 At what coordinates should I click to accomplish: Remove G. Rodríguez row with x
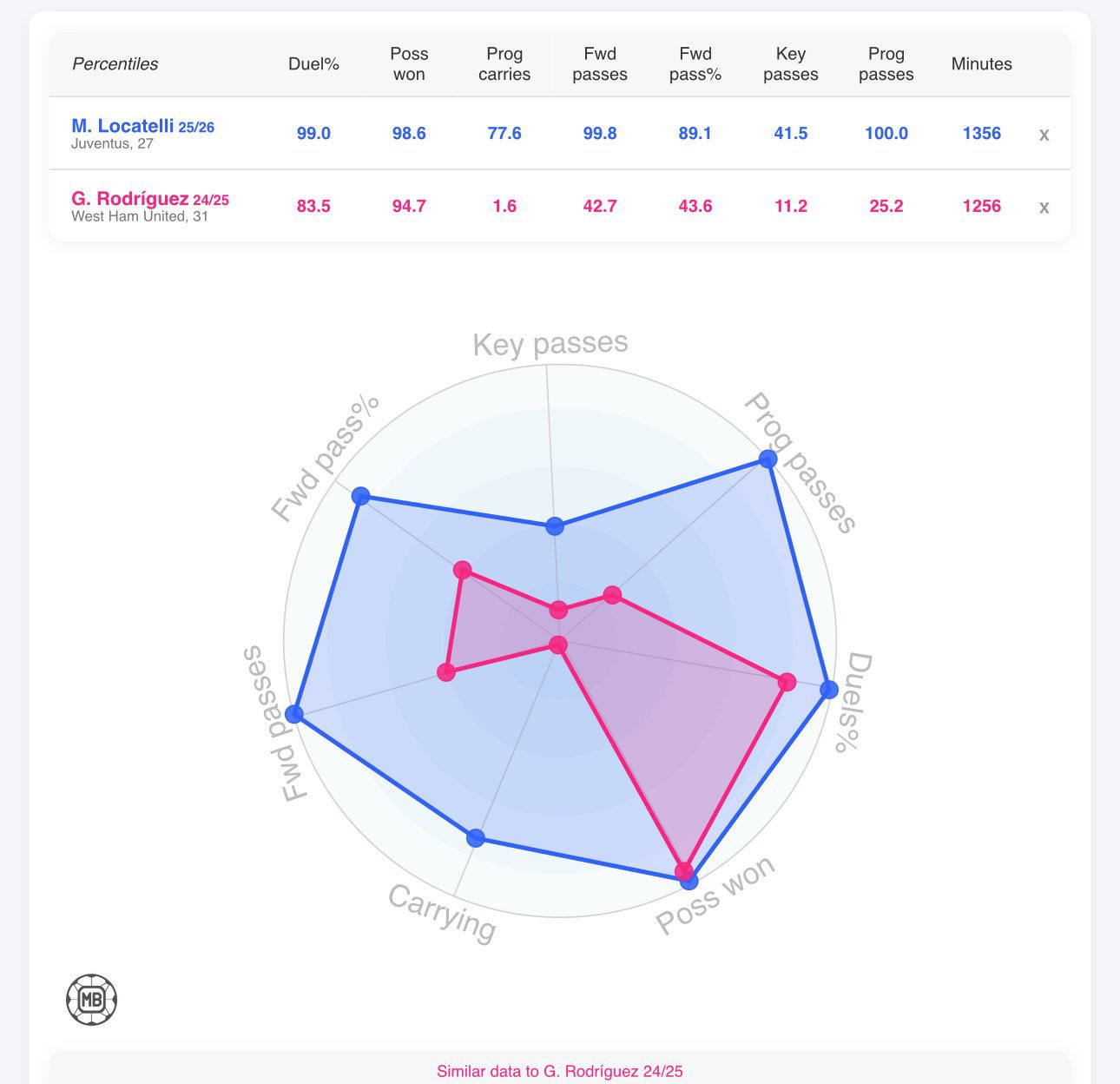tap(1044, 208)
